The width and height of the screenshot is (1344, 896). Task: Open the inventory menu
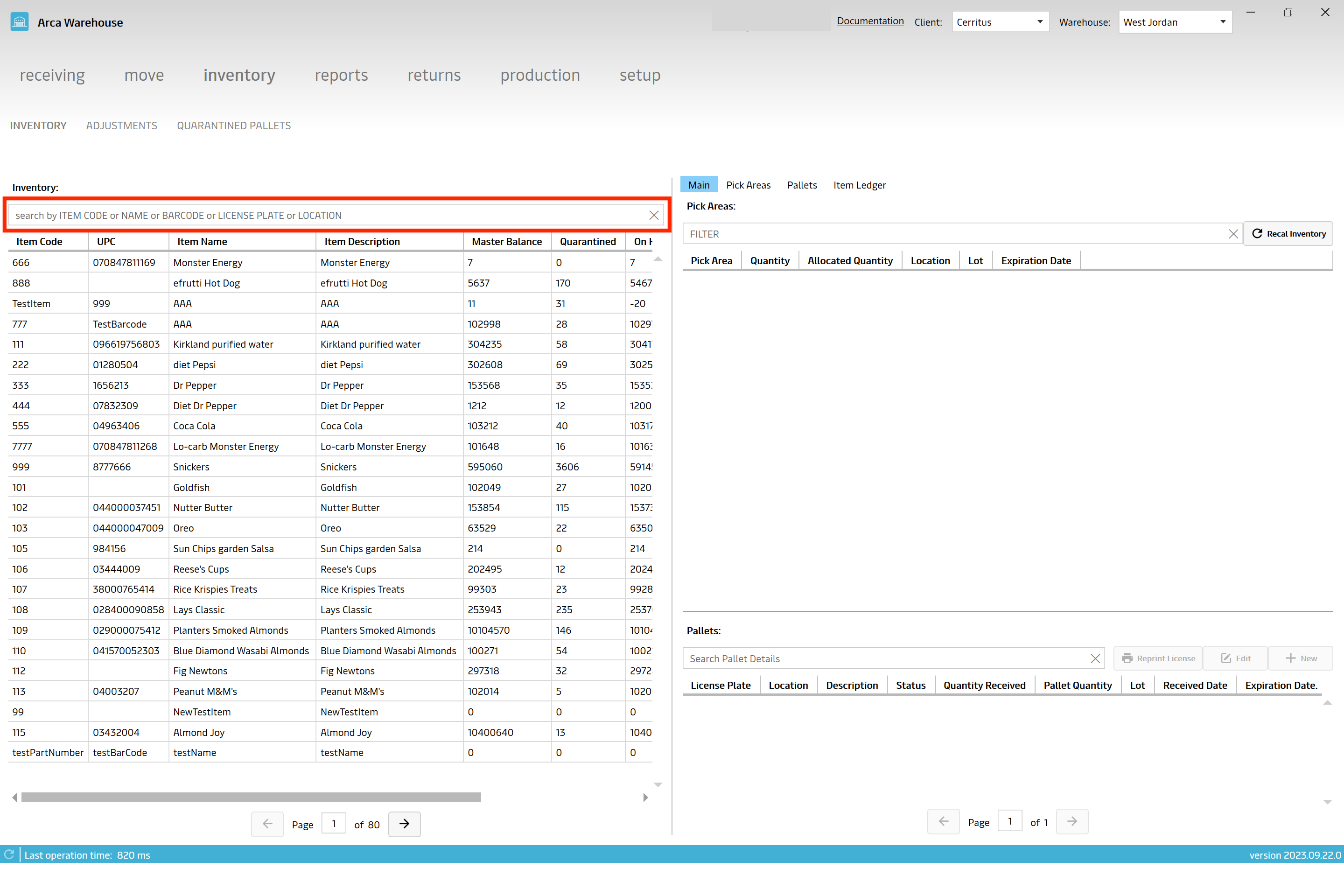click(239, 75)
